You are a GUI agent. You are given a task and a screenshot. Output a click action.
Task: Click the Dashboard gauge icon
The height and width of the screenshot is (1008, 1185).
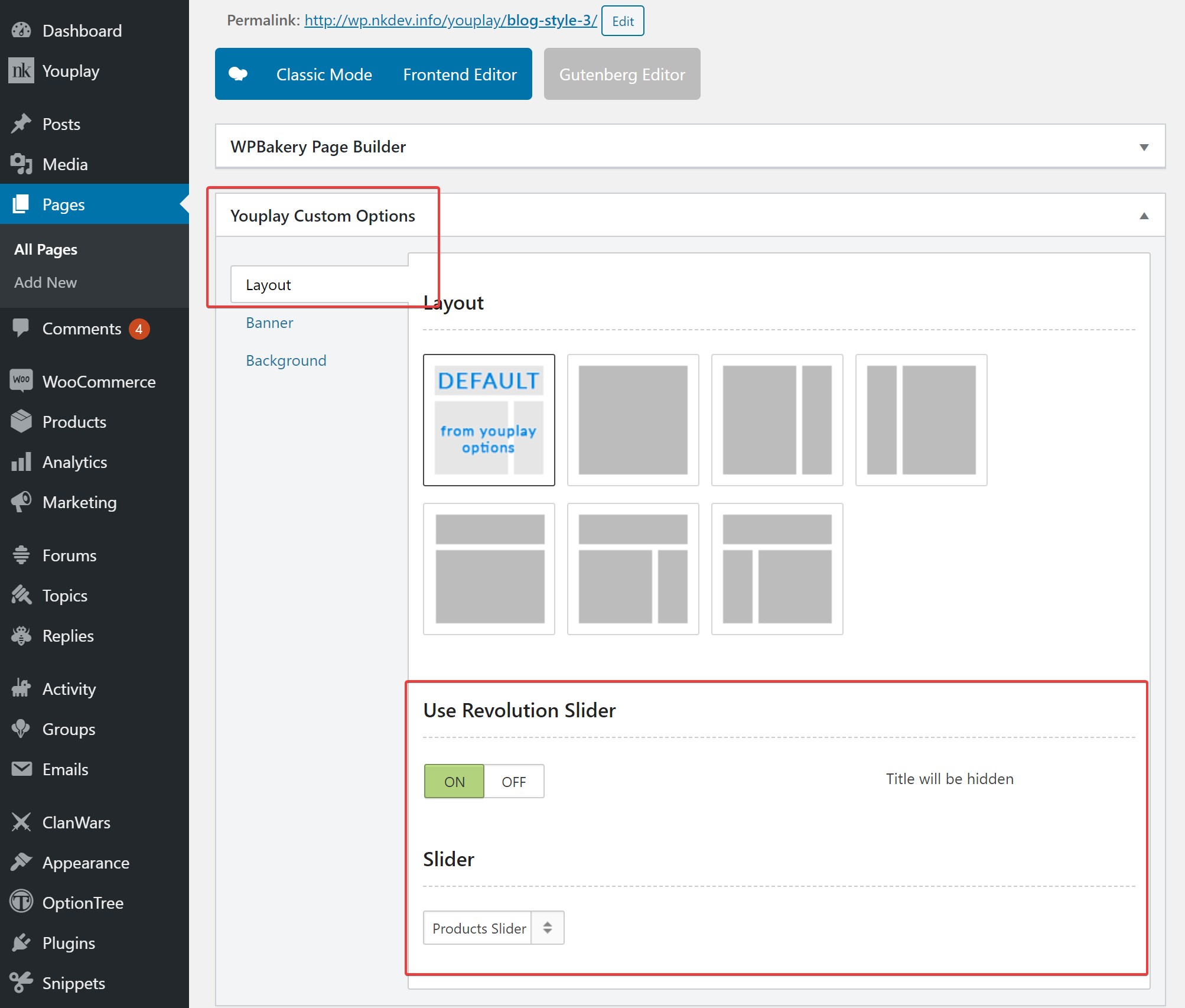pos(21,30)
